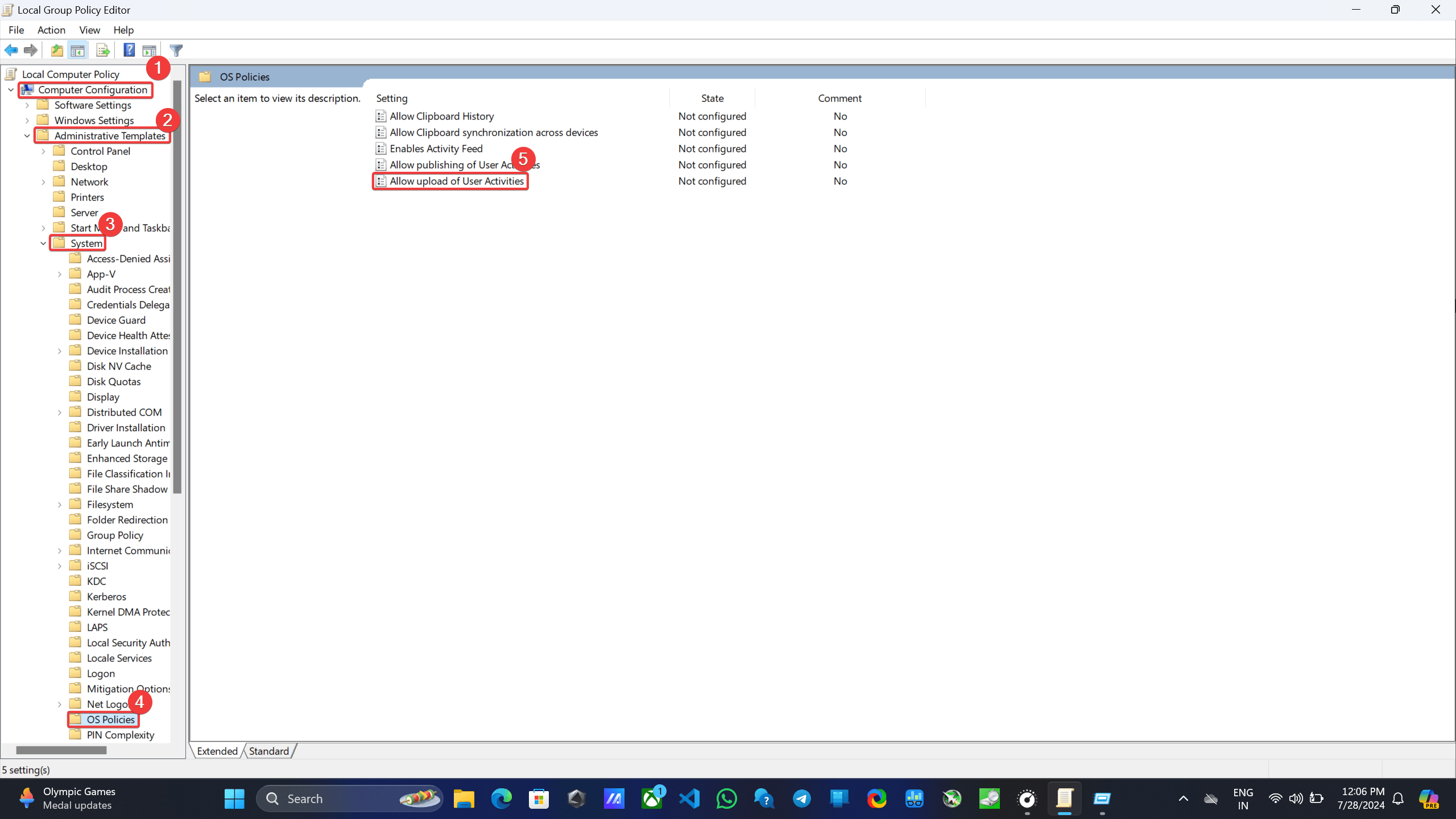1456x819 pixels.
Task: Expand Distributed COM folder node
Action: [60, 412]
